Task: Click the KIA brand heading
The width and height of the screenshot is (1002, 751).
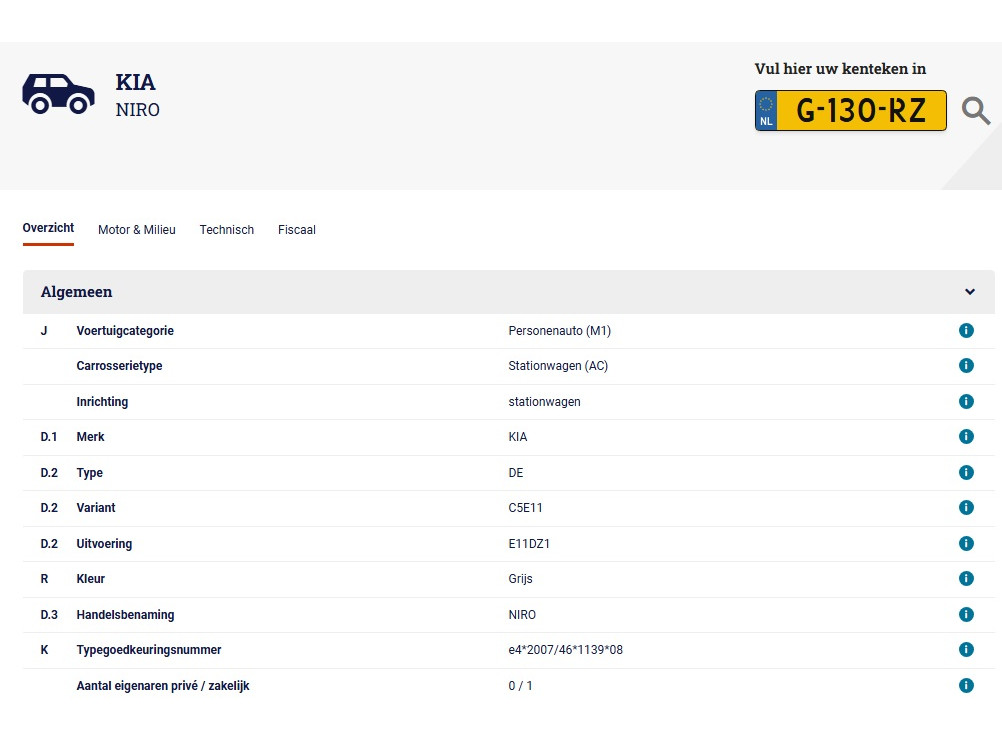Action: (135, 82)
